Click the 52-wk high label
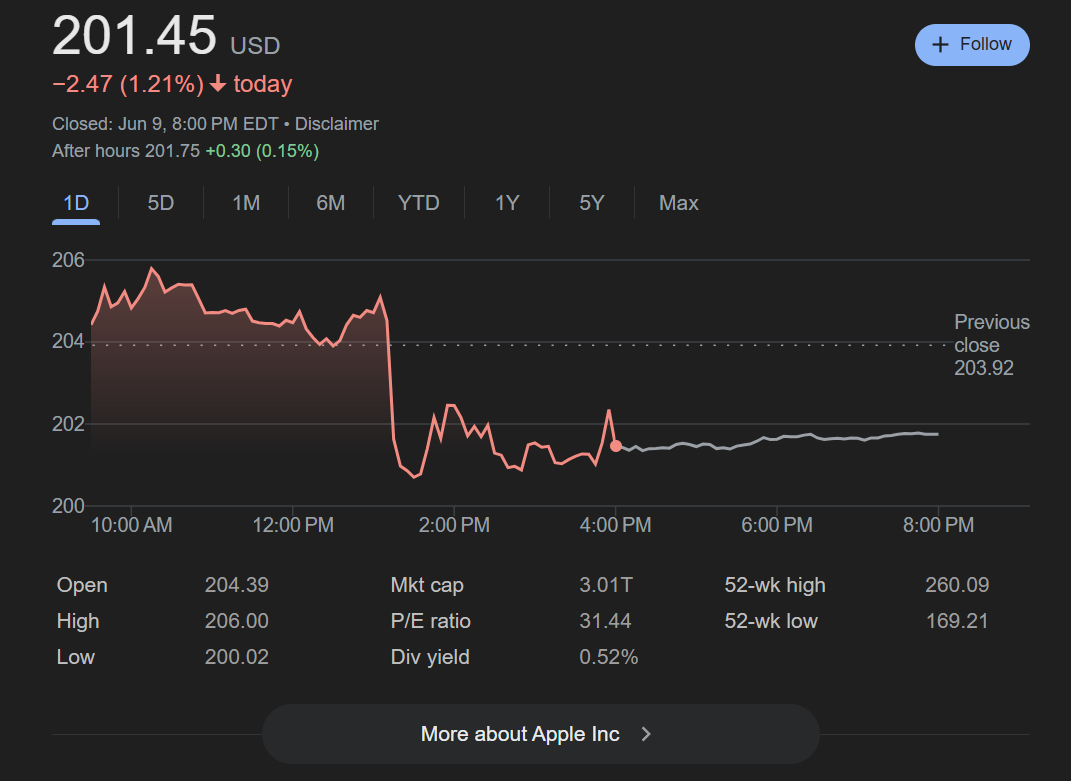Viewport: 1071px width, 781px height. click(x=775, y=585)
